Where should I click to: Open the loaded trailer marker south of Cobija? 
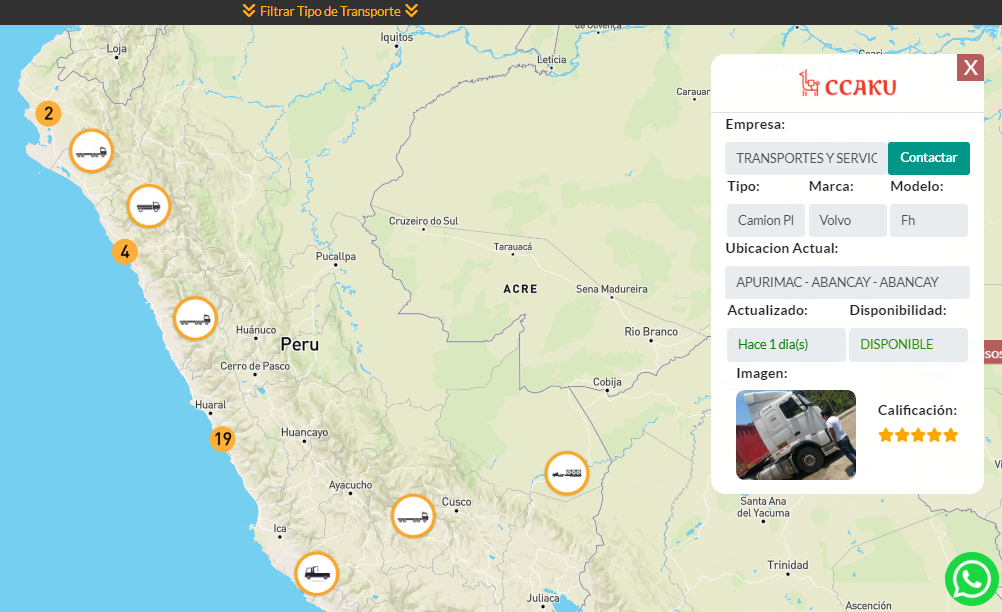click(566, 473)
